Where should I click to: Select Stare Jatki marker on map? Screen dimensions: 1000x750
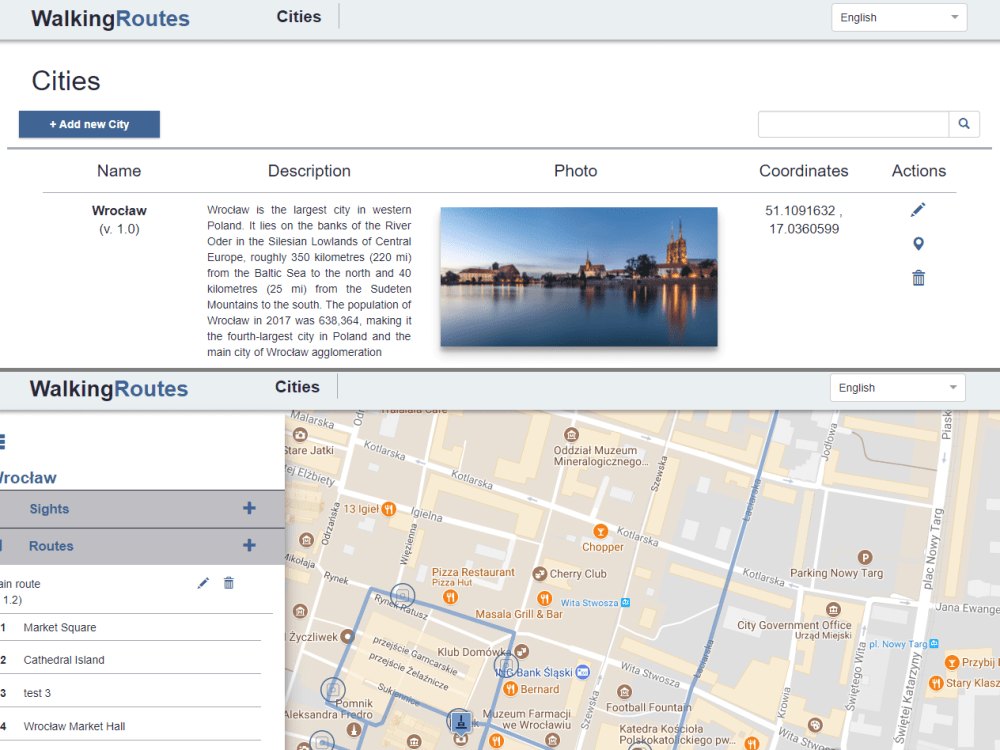[300, 435]
